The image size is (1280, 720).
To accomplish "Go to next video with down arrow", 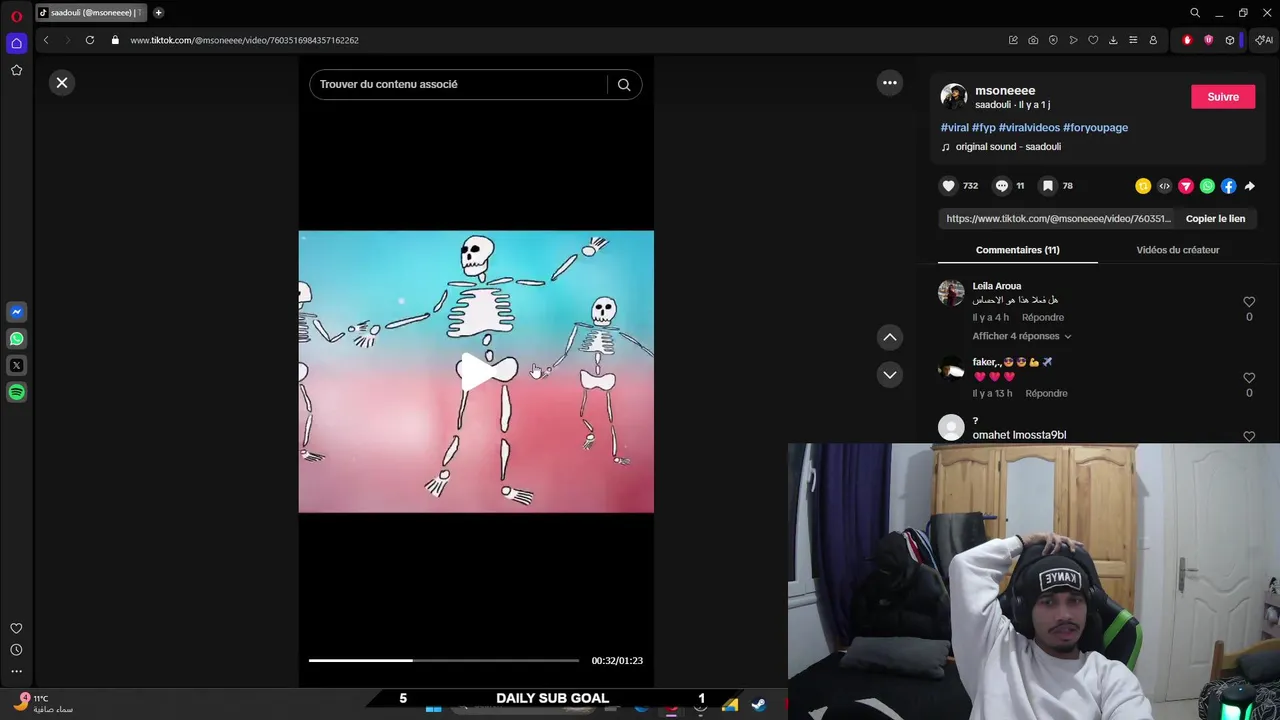I will coord(890,375).
